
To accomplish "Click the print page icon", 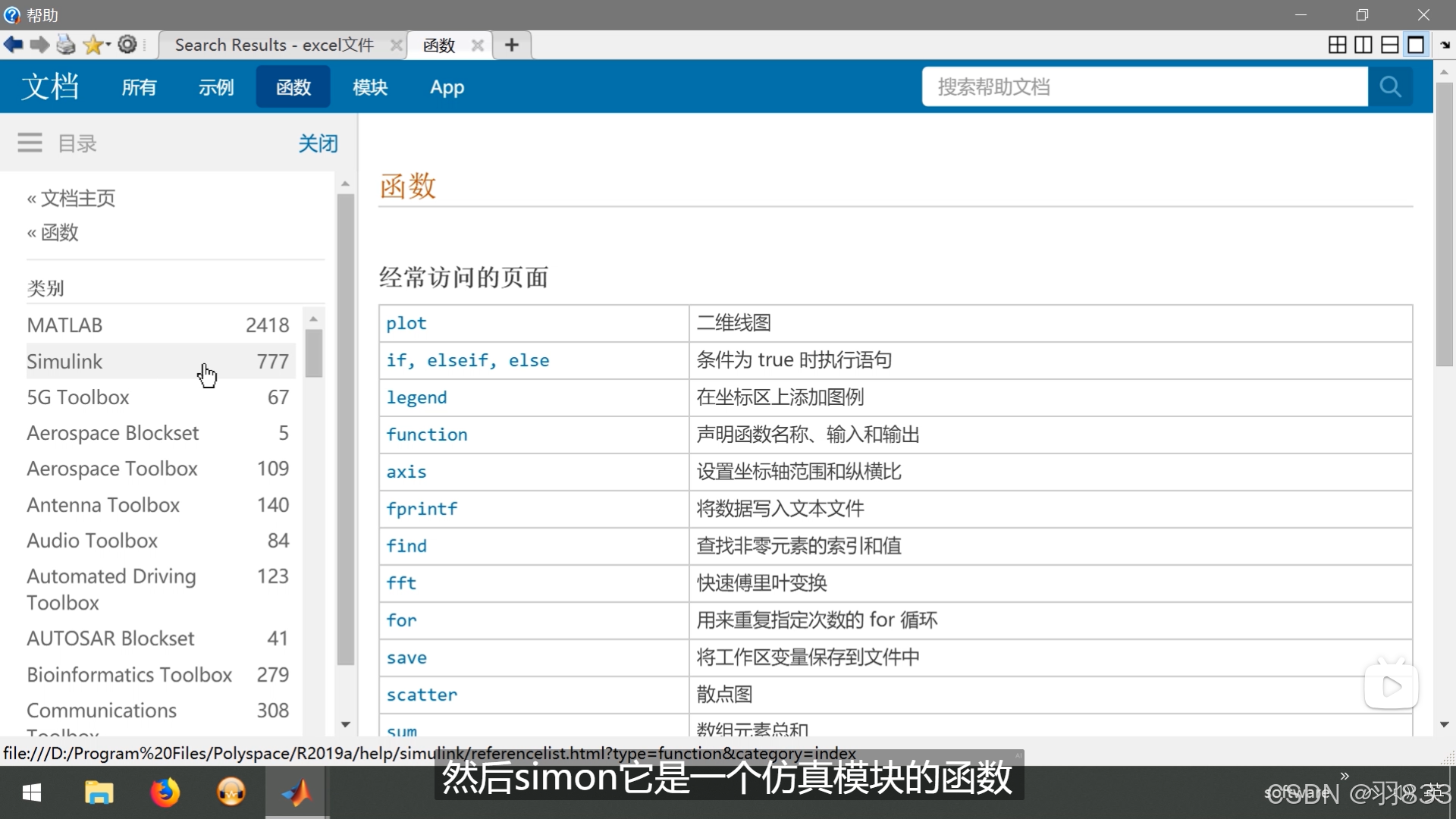I will (x=66, y=45).
